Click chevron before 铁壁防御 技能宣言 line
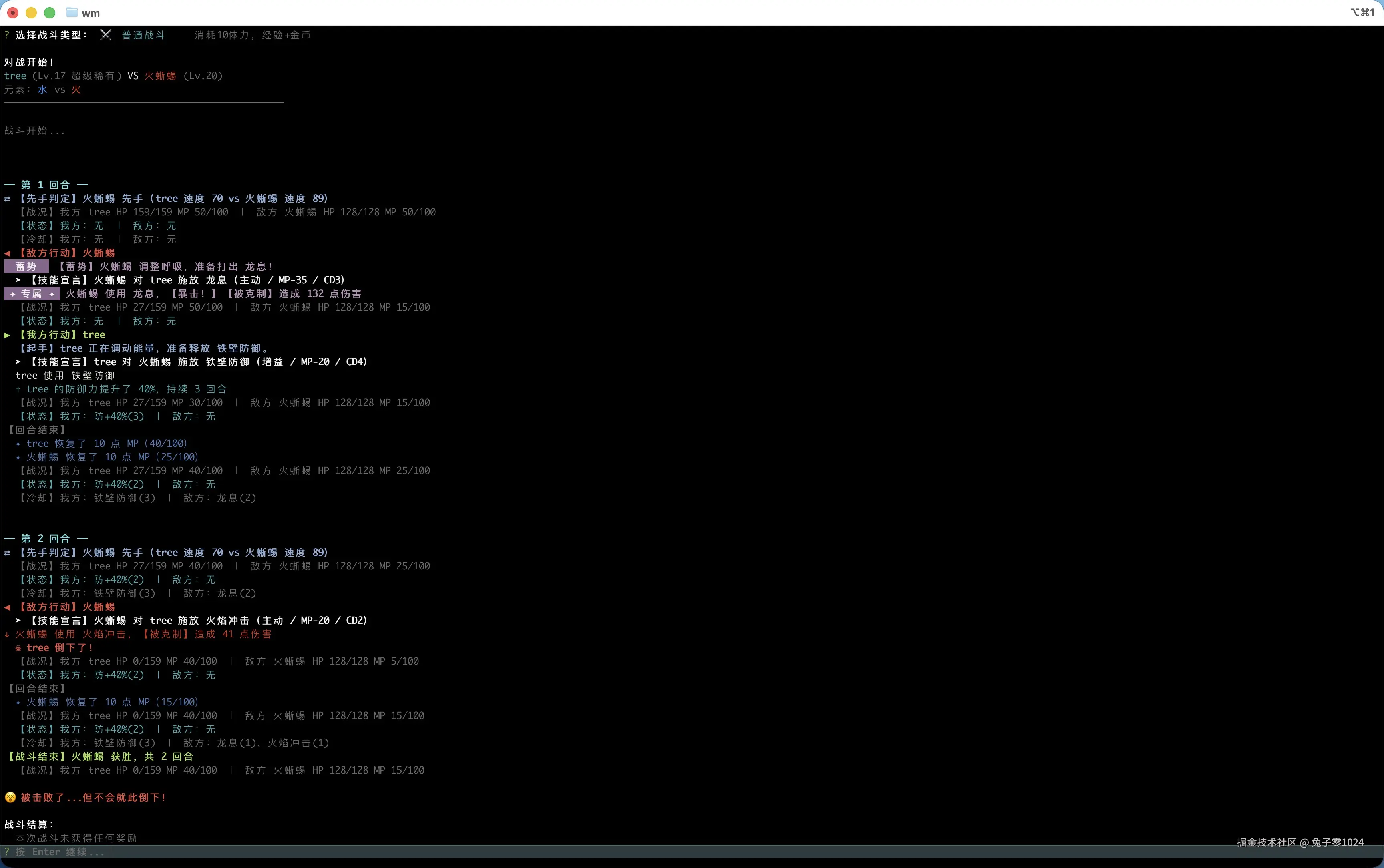The width and height of the screenshot is (1384, 868). (x=18, y=362)
